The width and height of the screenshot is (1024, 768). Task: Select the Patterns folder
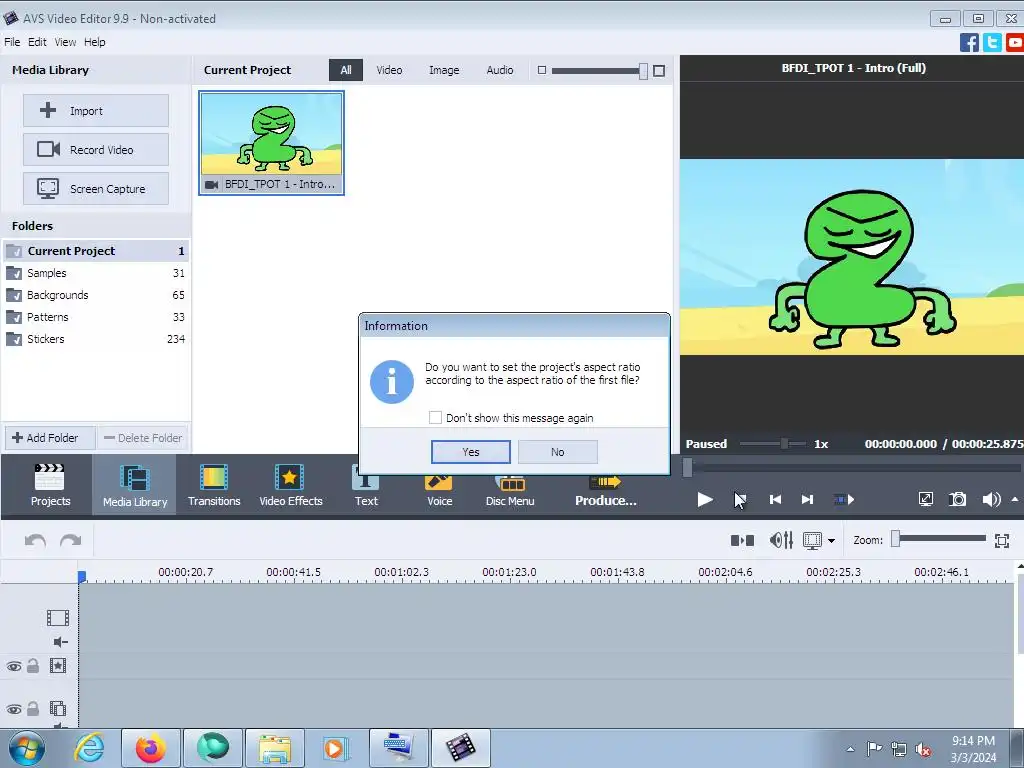pyautogui.click(x=96, y=317)
